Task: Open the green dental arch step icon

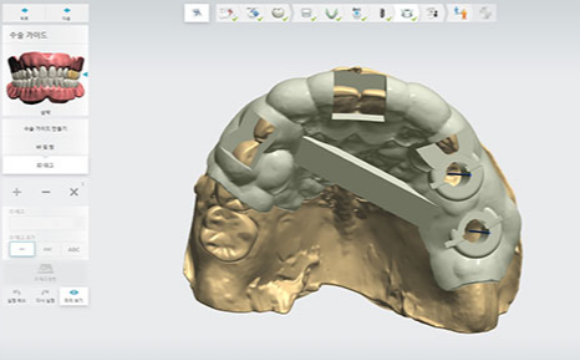Action: click(331, 13)
